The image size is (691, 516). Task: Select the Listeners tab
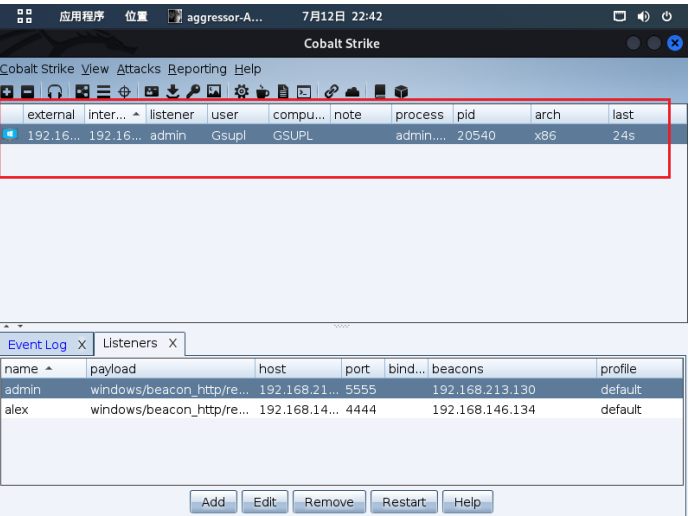tap(130, 343)
